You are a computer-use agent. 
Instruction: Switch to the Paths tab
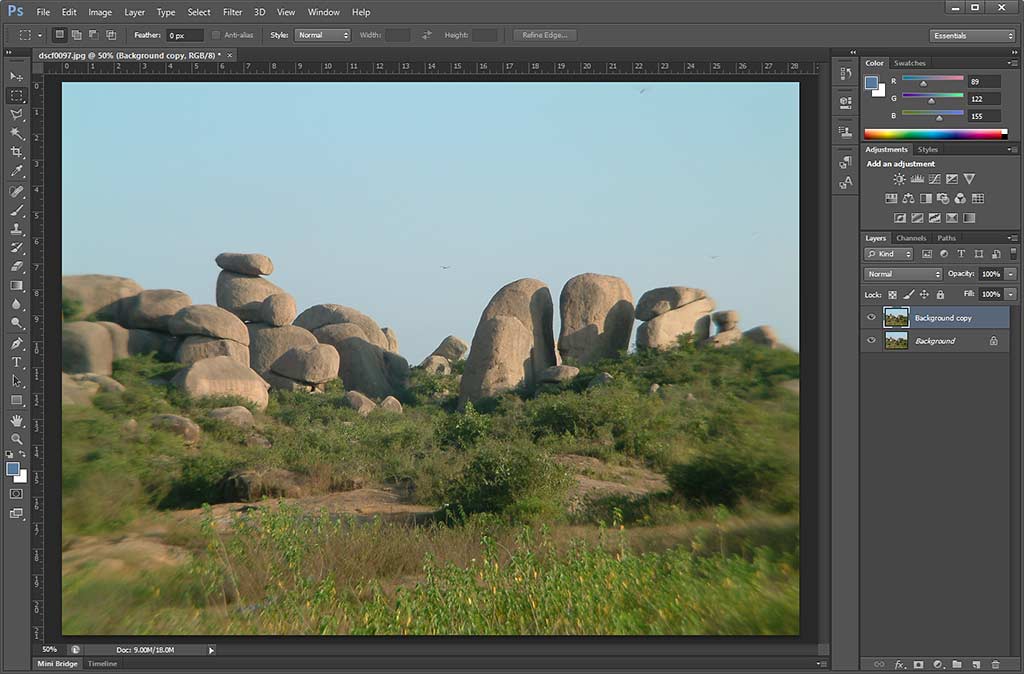pyautogui.click(x=946, y=238)
